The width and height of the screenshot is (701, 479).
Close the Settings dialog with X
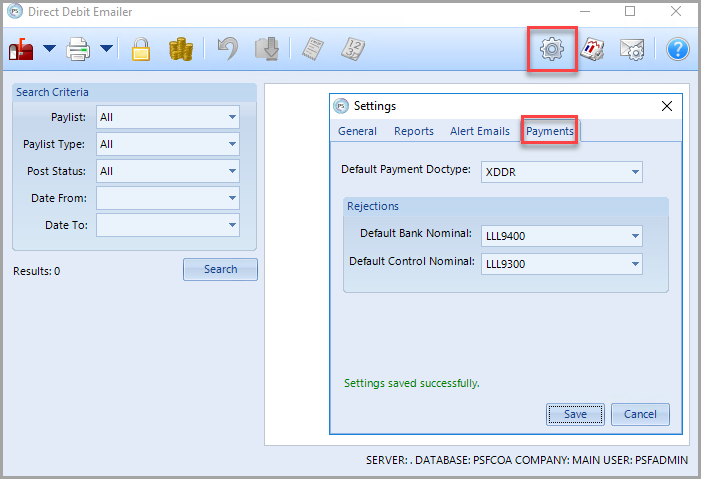pyautogui.click(x=667, y=106)
